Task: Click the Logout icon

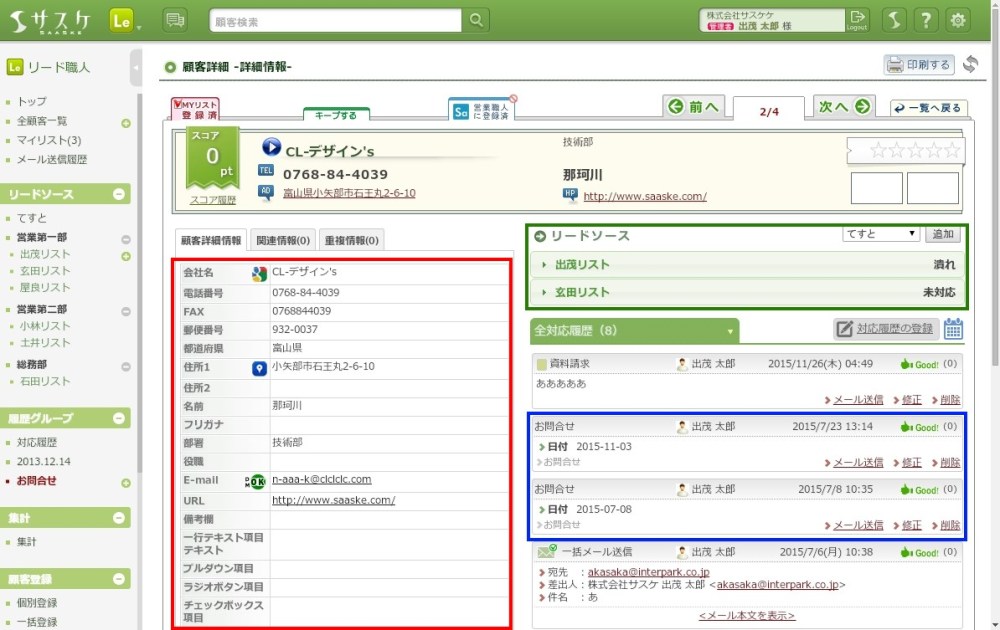Action: click(857, 20)
